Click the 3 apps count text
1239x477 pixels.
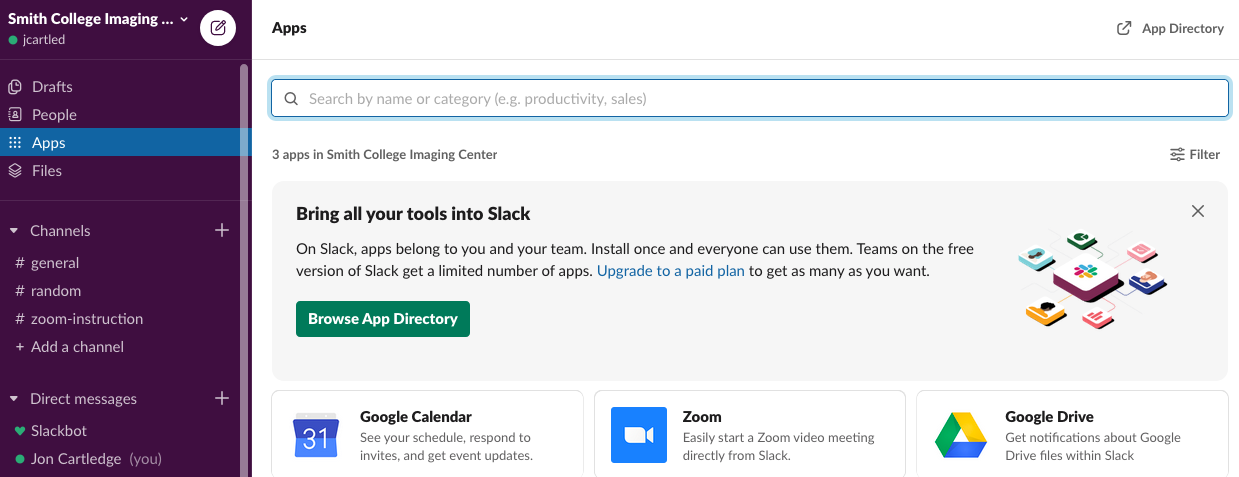point(385,155)
